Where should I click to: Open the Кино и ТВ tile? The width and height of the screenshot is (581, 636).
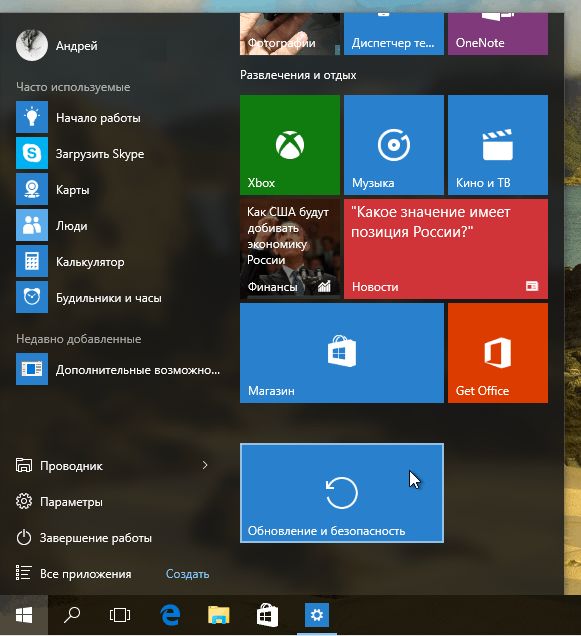point(498,145)
